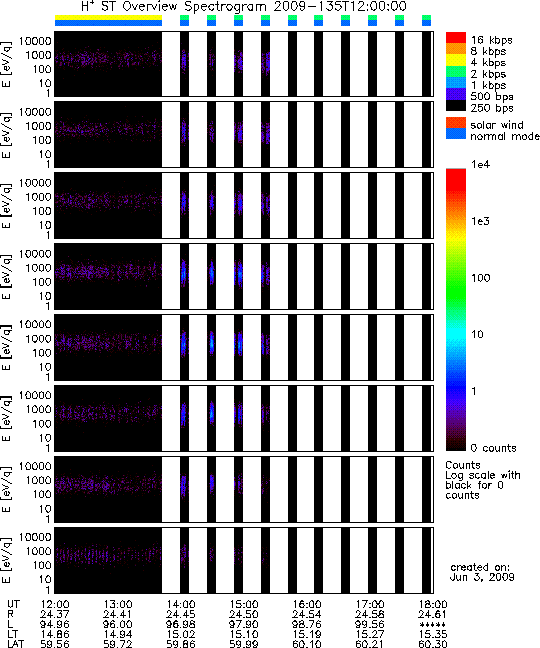Click the long yellow telemetry bar above plots

coord(108,18)
